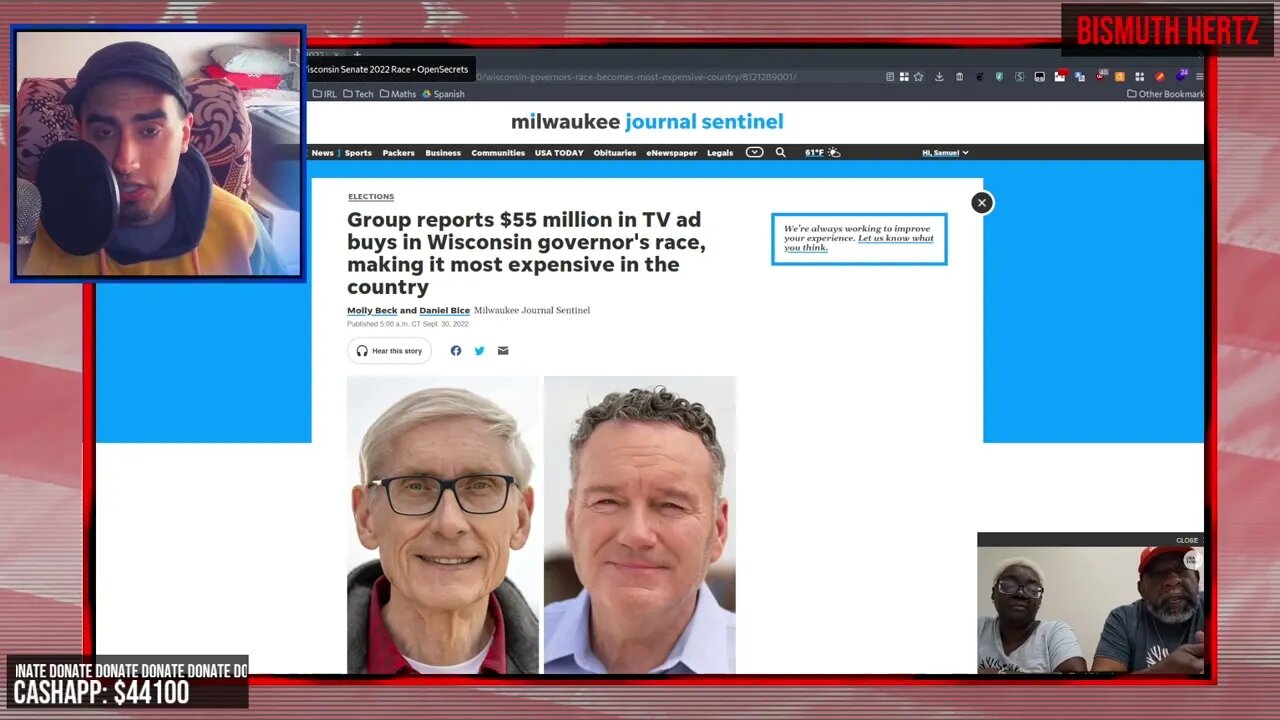Open a new browser tab with plus
1280x720 pixels.
point(357,55)
